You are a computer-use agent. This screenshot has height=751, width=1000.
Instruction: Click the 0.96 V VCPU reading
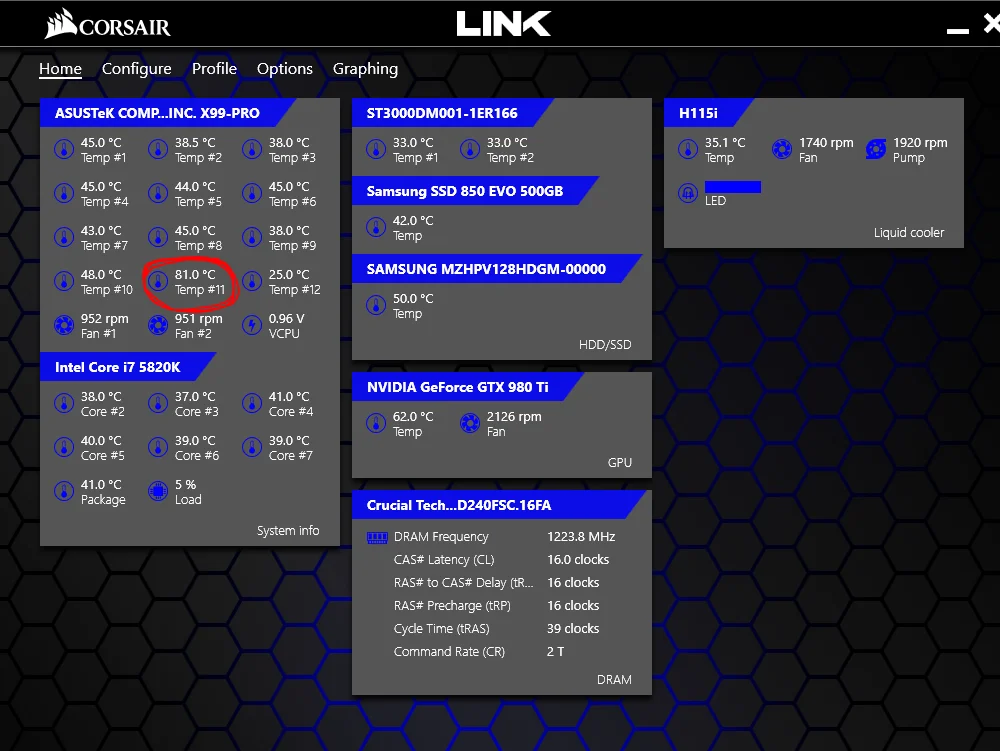coord(286,326)
